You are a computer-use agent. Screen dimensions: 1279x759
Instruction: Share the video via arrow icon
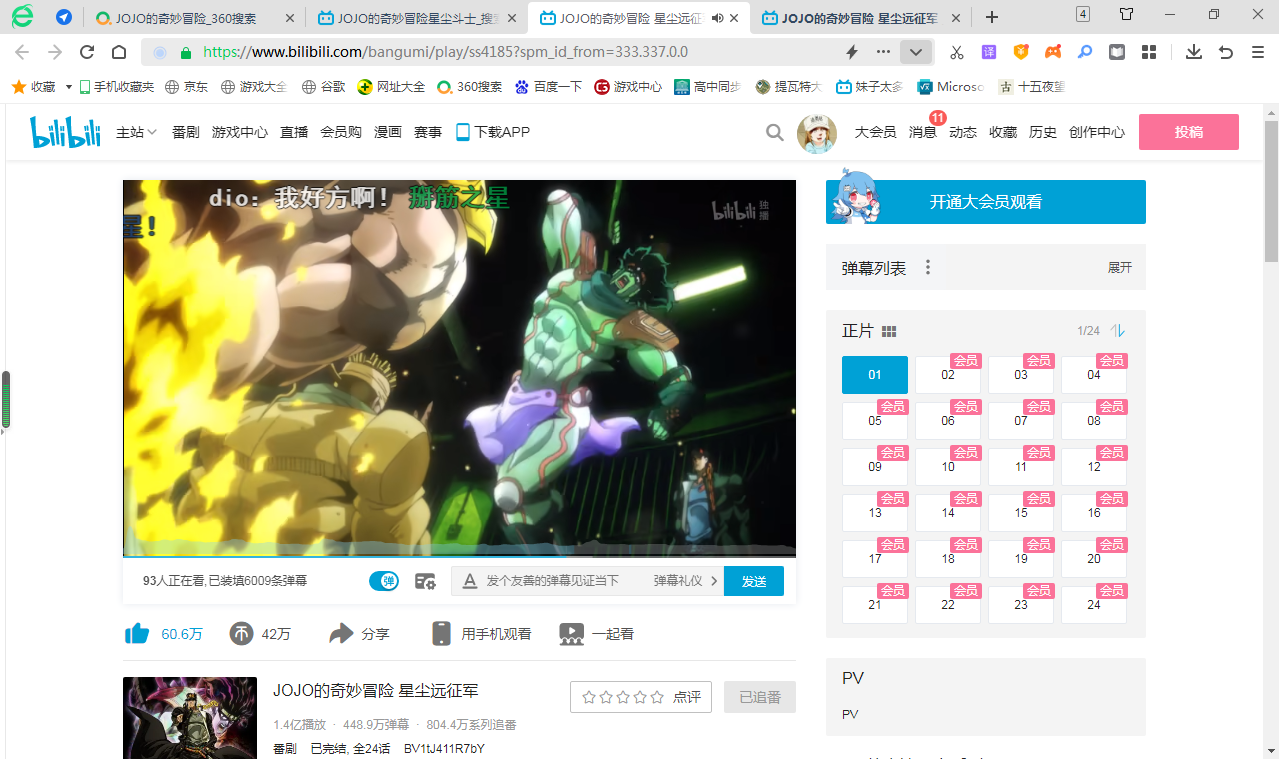coord(342,633)
